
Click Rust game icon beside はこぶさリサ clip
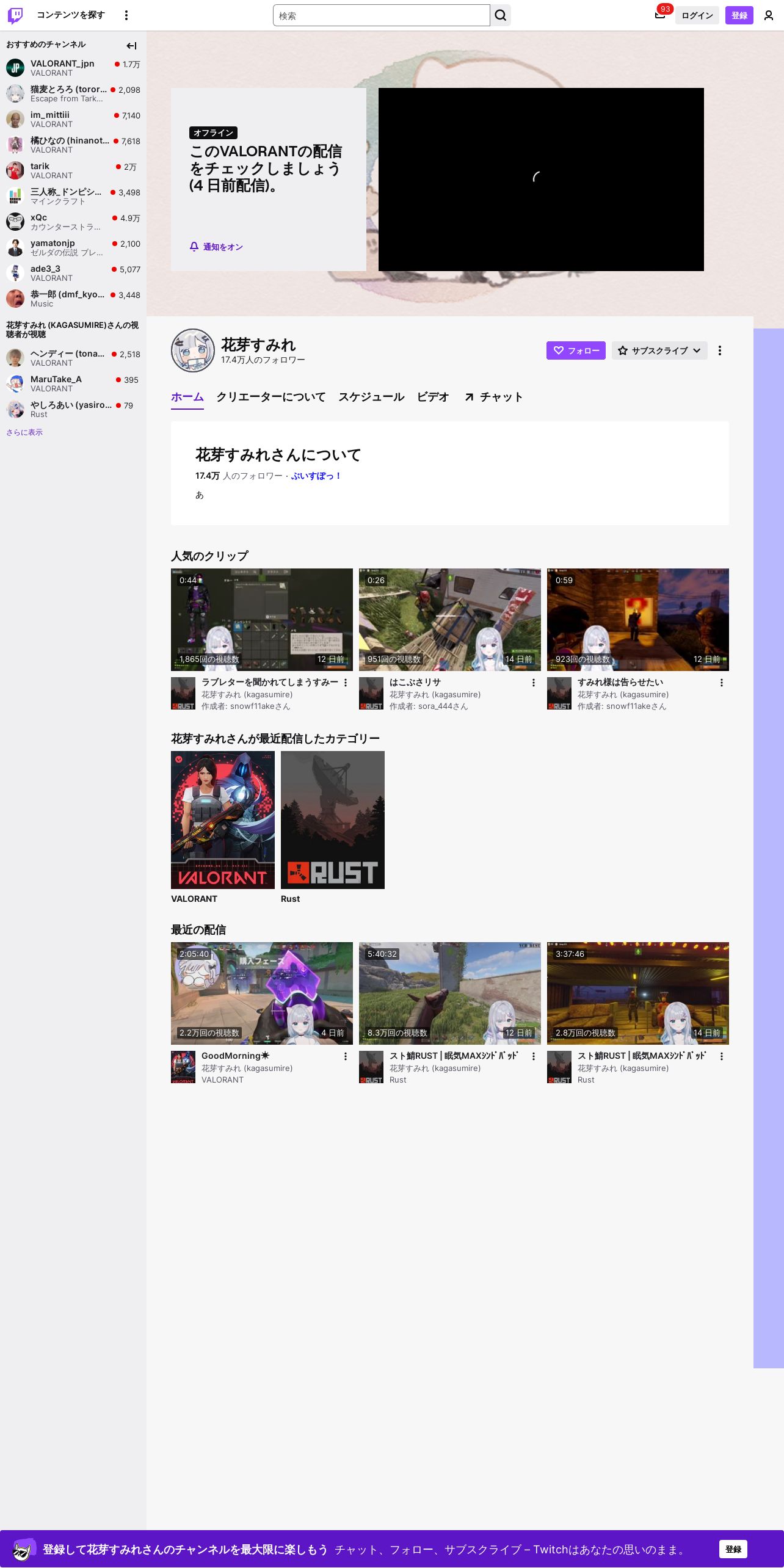tap(371, 693)
